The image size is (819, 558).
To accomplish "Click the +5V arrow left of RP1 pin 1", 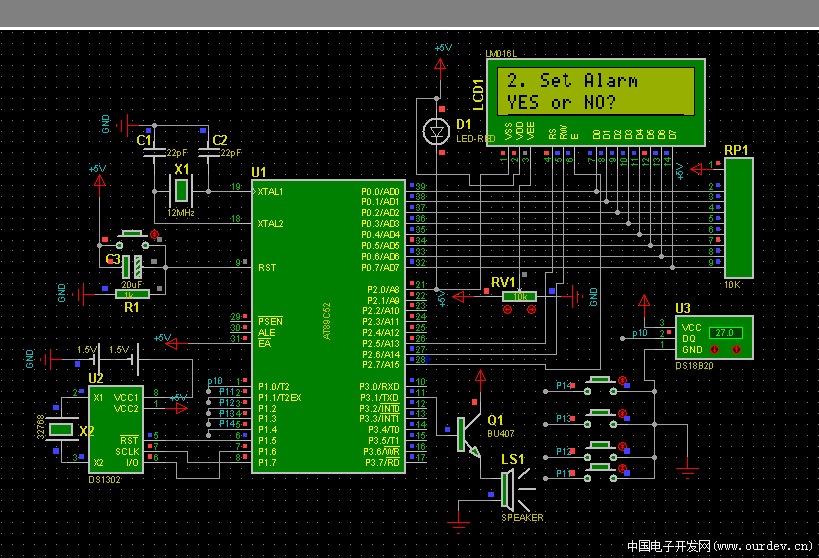I will tap(697, 169).
